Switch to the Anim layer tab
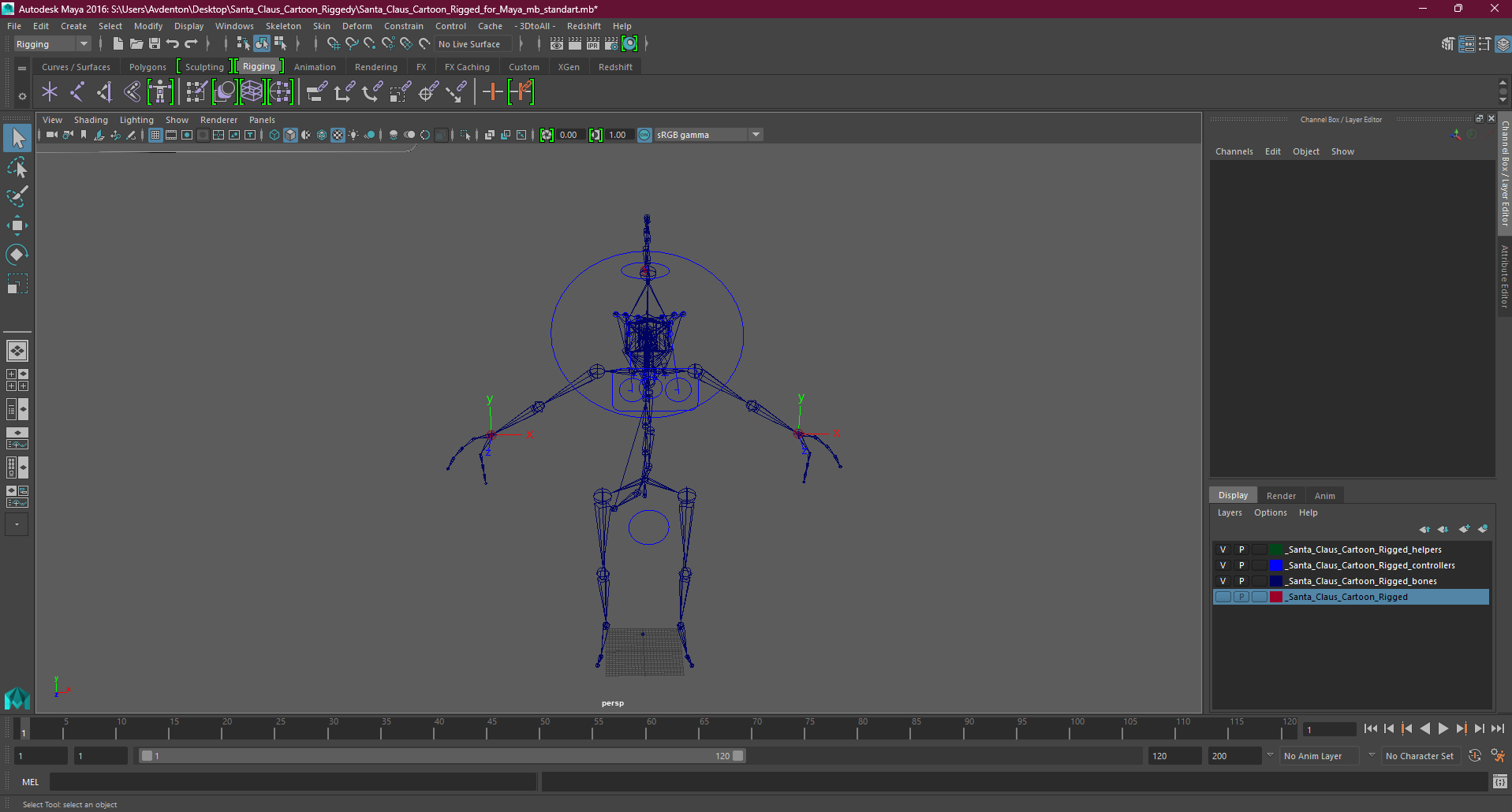Screen dimensions: 1512x812 click(x=1324, y=496)
